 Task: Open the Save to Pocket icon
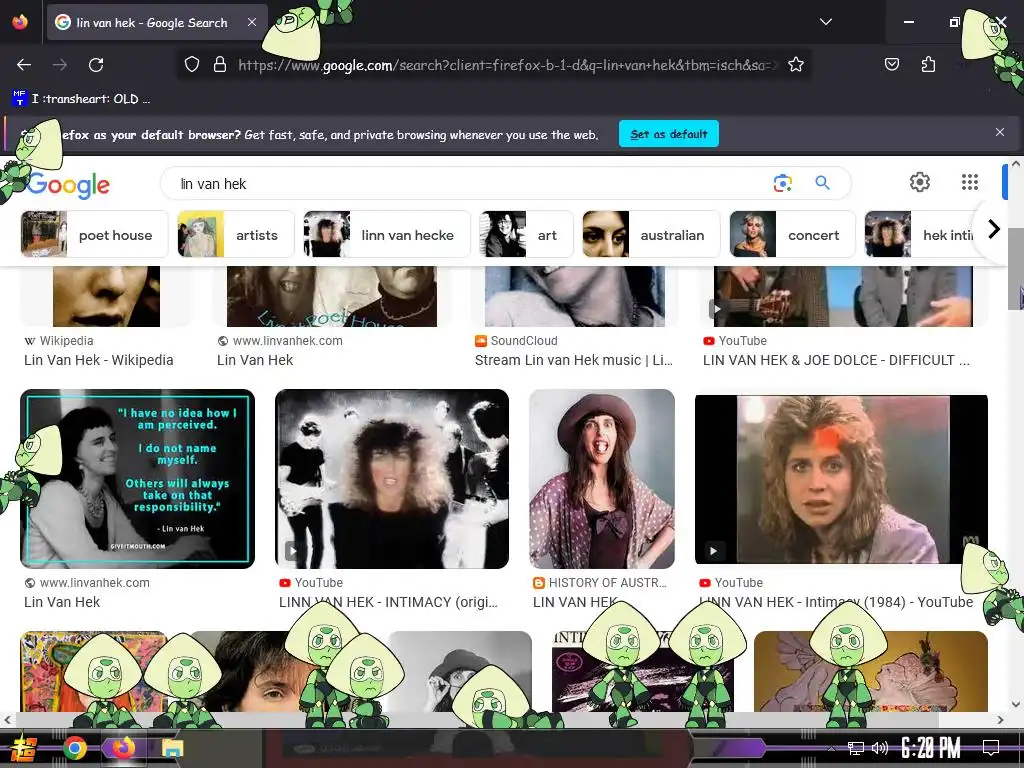point(891,64)
